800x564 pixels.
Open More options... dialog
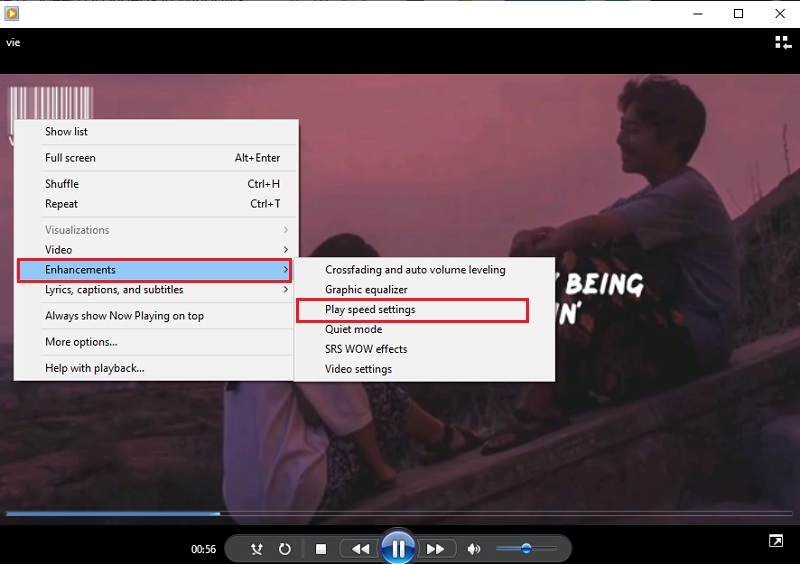coord(156,342)
